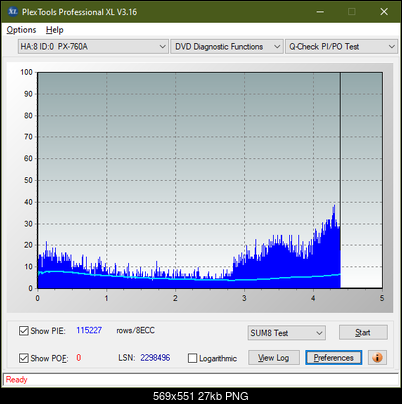Click the PIE value 115227

coord(89,330)
